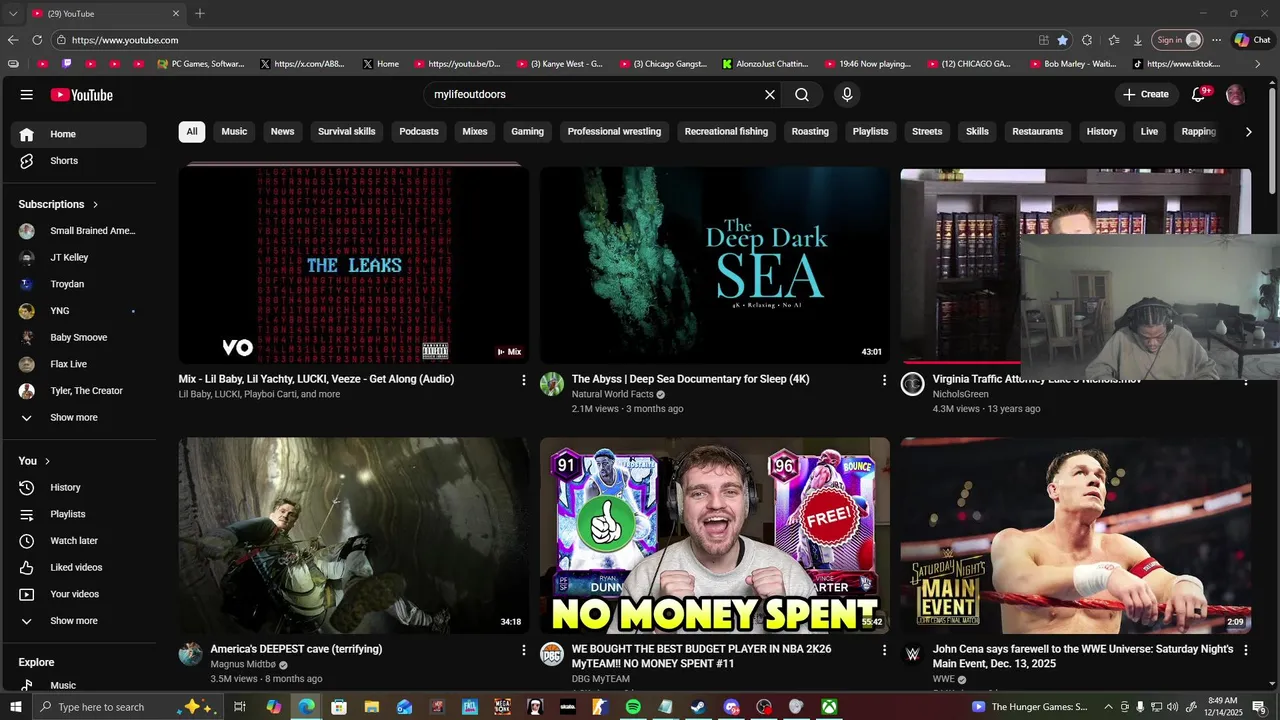This screenshot has height=720, width=1280.
Task: Open browser Sign in button
Action: click(x=1178, y=40)
